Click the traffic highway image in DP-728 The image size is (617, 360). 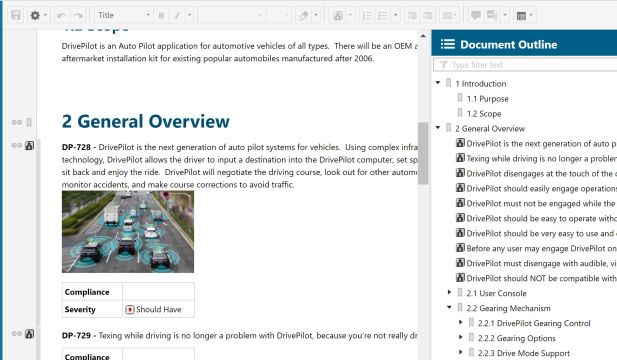128,232
